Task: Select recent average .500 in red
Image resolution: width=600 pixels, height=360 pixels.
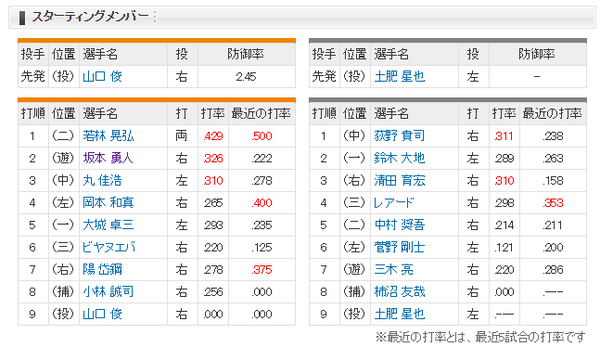Action: [262, 136]
